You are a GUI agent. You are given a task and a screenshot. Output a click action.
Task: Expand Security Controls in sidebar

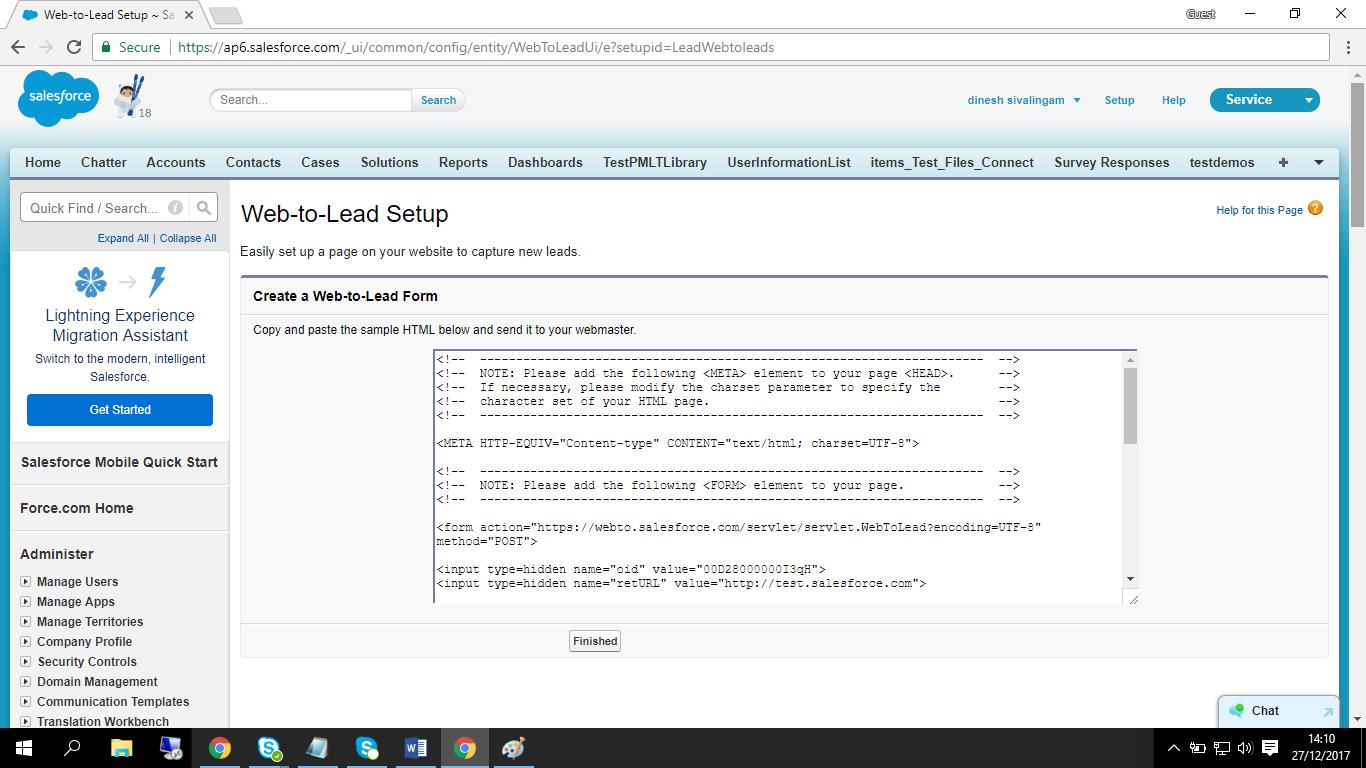[26, 661]
